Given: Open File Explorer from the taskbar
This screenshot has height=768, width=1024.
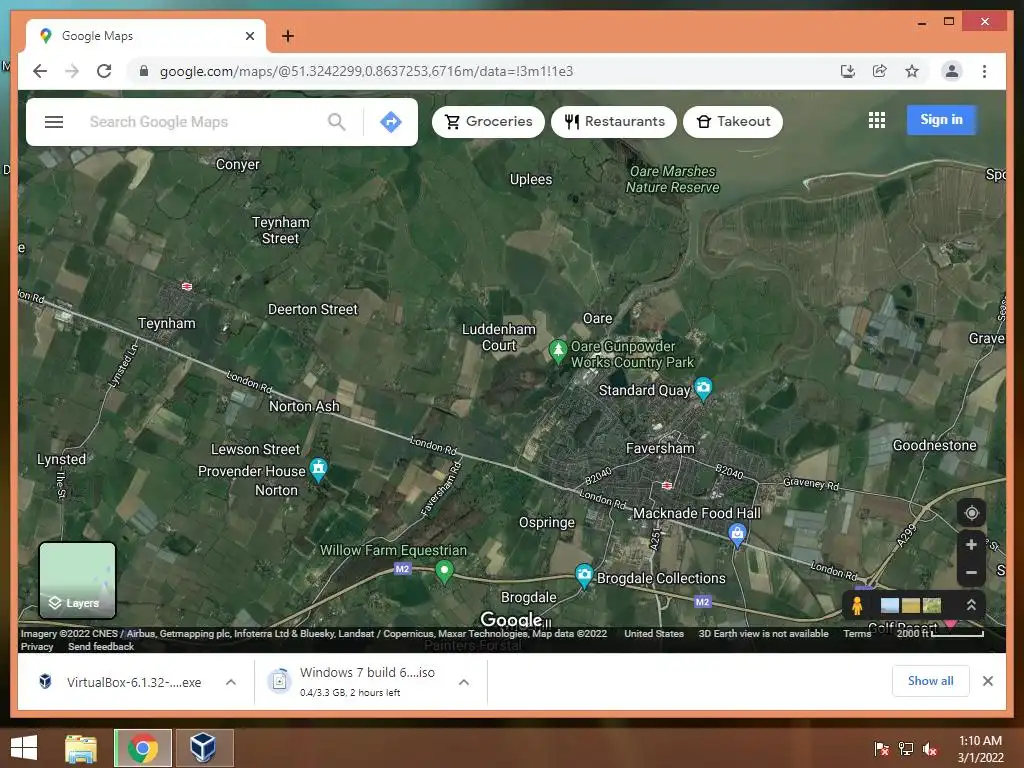Looking at the screenshot, I should click(81, 748).
